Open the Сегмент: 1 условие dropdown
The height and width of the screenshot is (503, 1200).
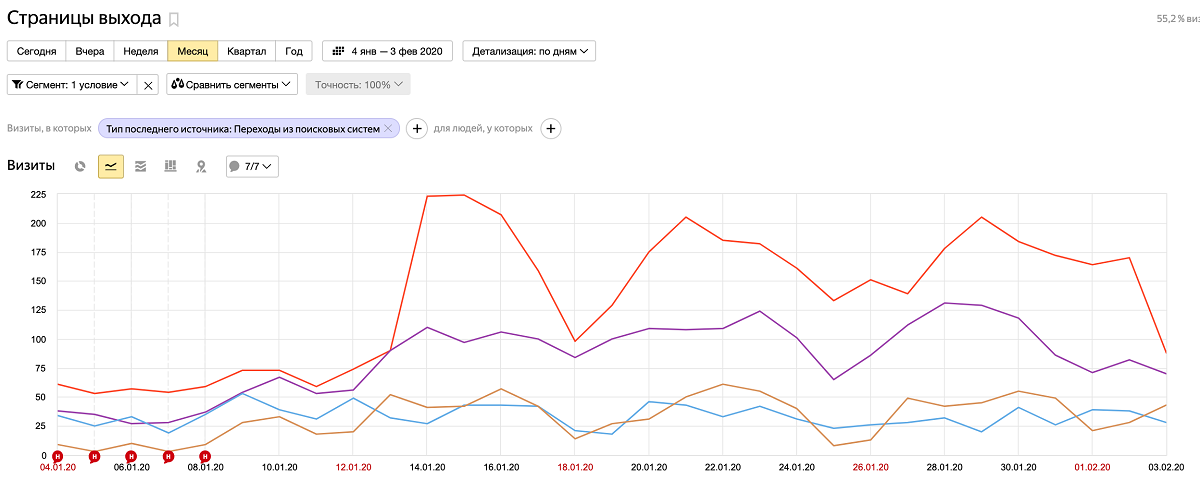[x=71, y=85]
